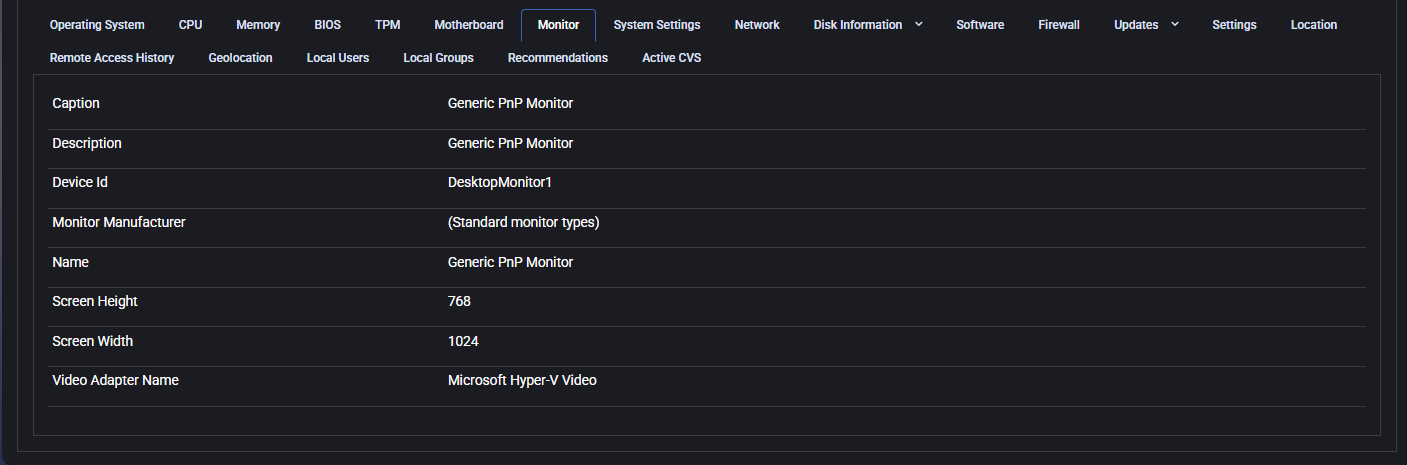Select the Screen Height label
The width and height of the screenshot is (1407, 465).
pos(95,301)
